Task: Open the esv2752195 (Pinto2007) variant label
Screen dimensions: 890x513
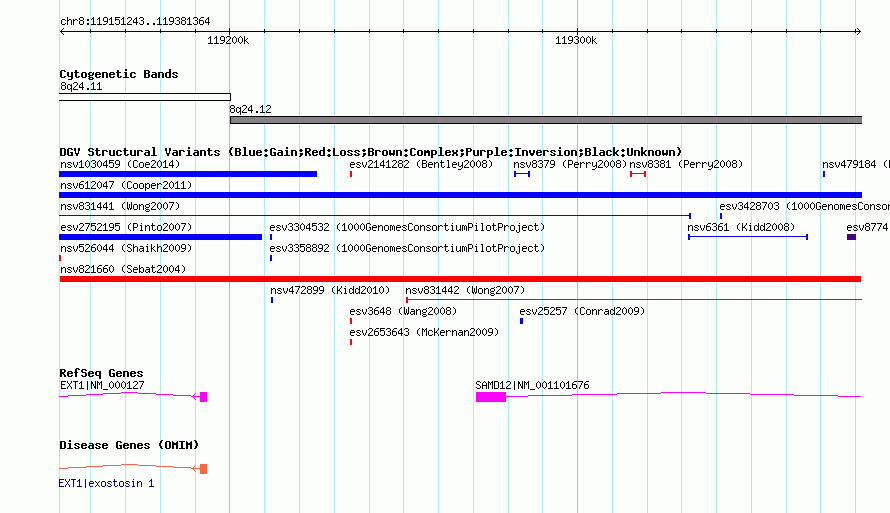Action: pyautogui.click(x=126, y=227)
